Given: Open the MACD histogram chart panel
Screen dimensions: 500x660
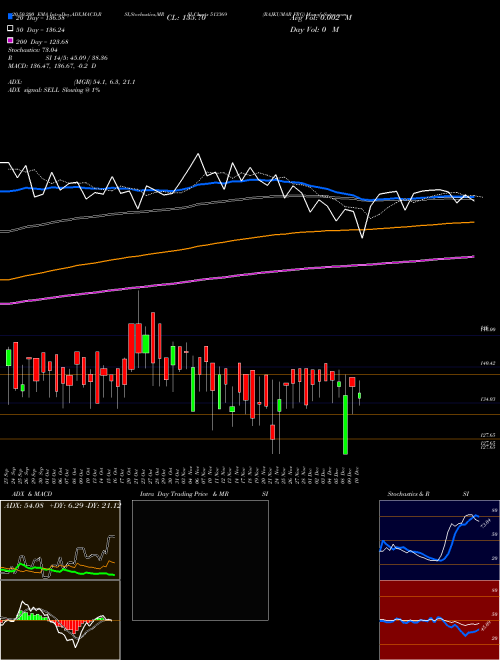Looking at the screenshot, I should 60,620.
